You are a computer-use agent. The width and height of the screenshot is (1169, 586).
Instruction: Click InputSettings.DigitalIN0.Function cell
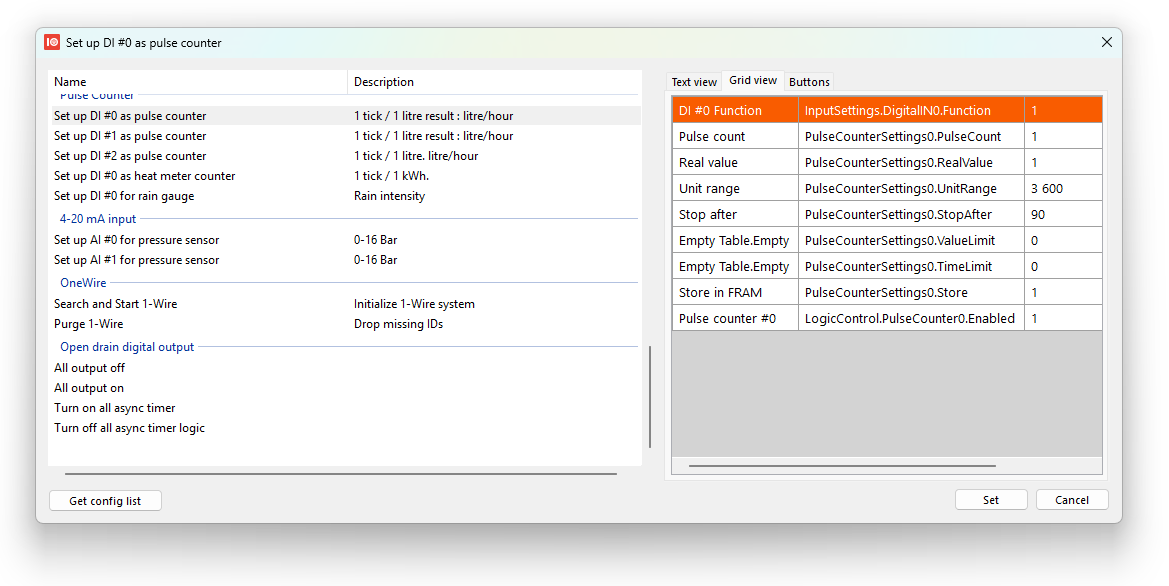pos(911,110)
